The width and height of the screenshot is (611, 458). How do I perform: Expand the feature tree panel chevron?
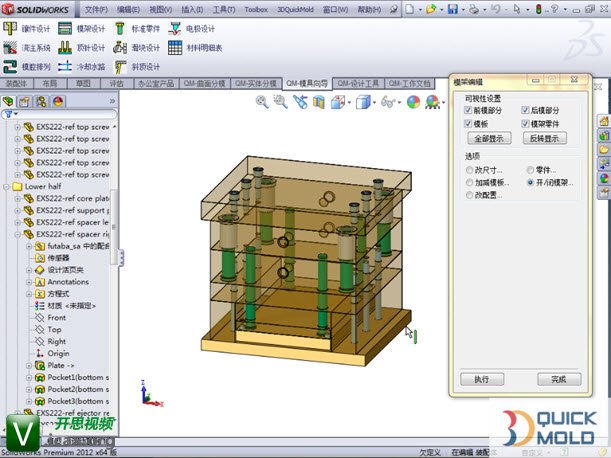click(x=112, y=101)
